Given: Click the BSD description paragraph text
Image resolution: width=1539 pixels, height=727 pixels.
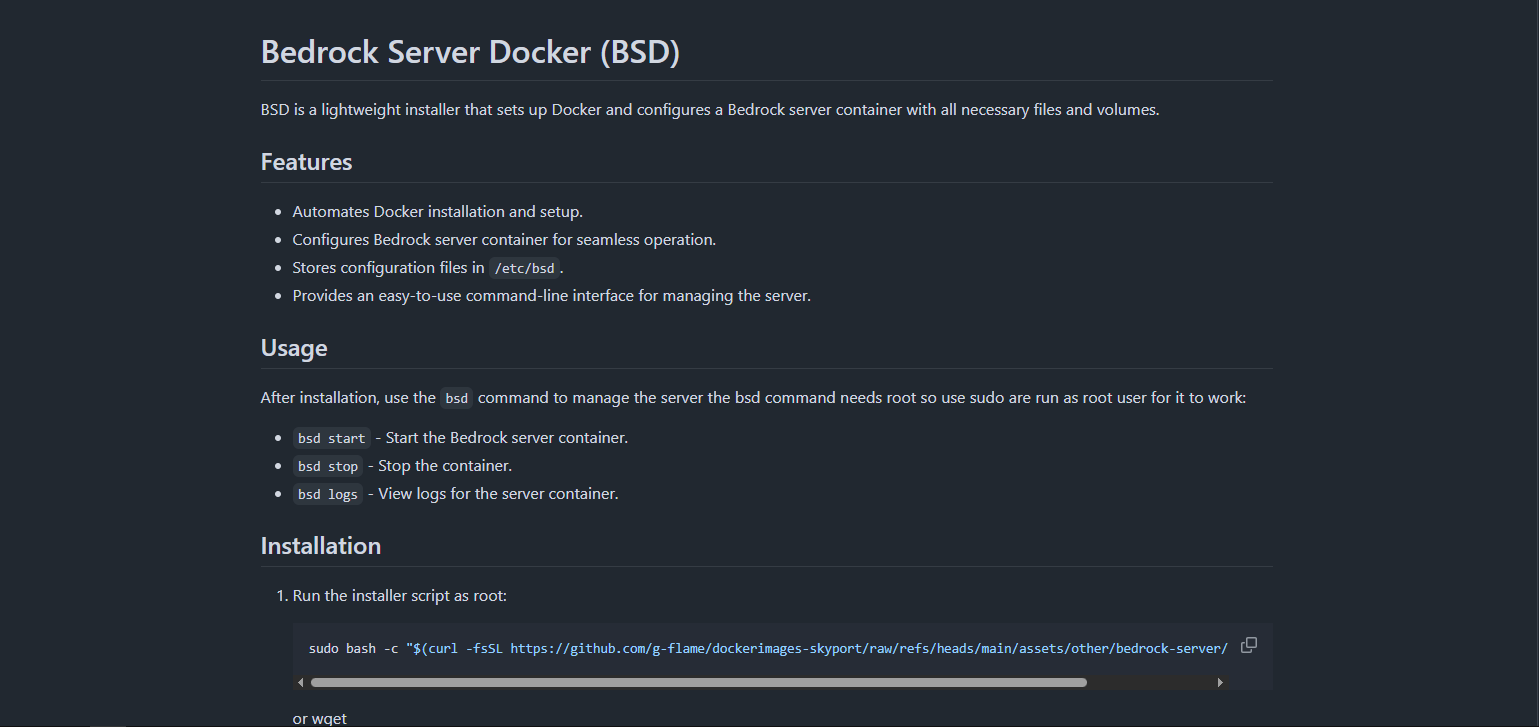Looking at the screenshot, I should pos(710,109).
